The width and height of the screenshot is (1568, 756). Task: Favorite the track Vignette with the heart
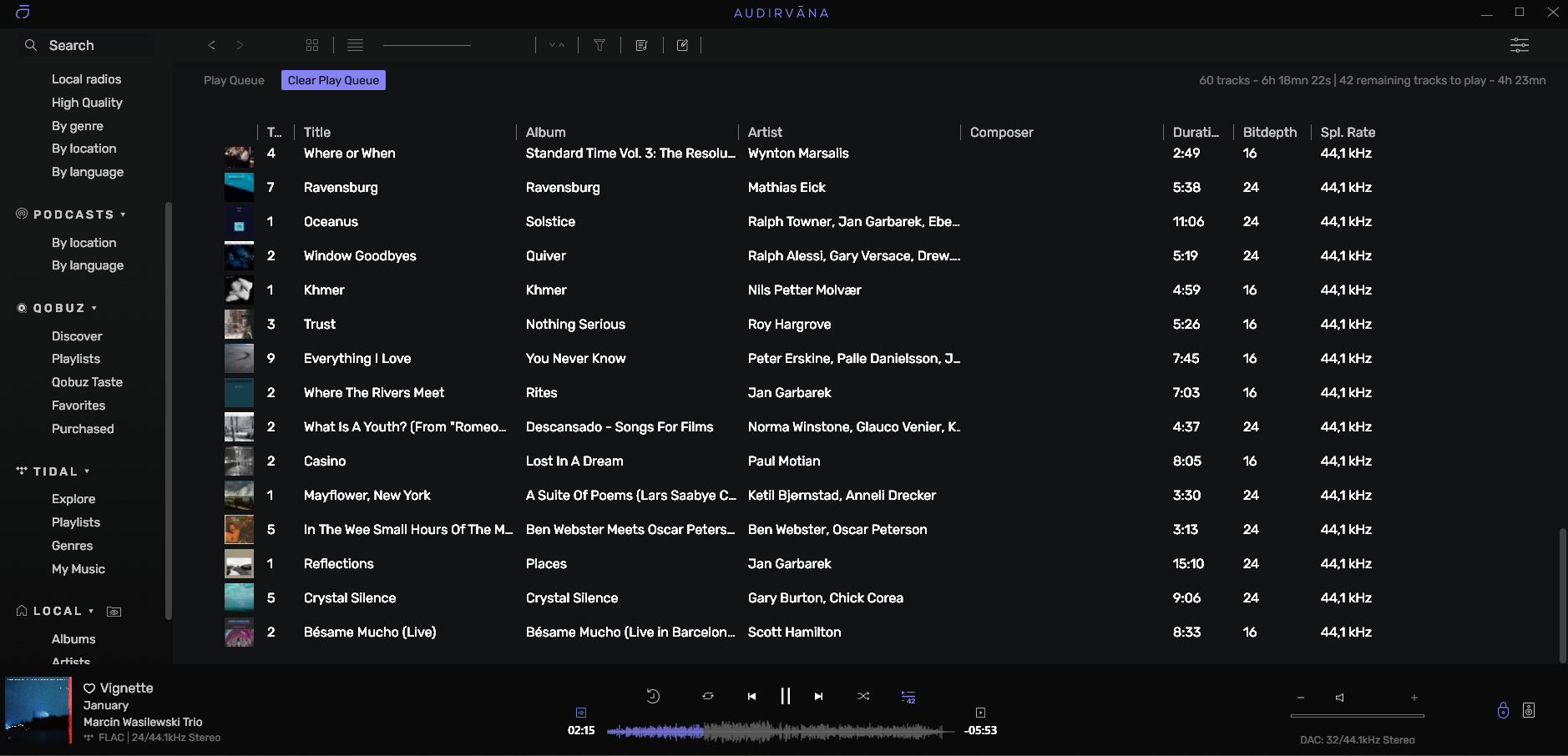point(89,688)
